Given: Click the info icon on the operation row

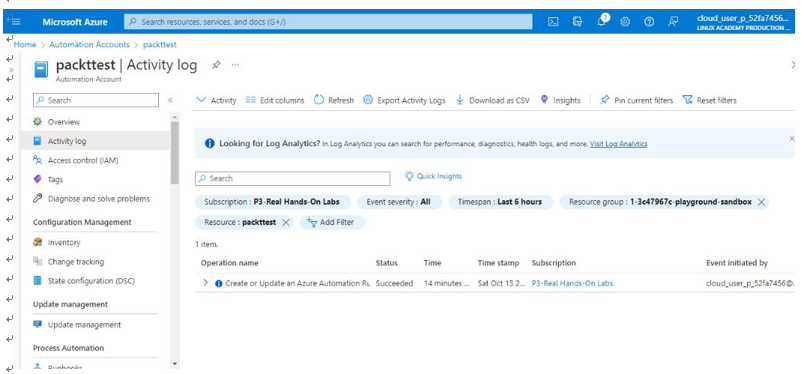Looking at the screenshot, I should point(218,283).
